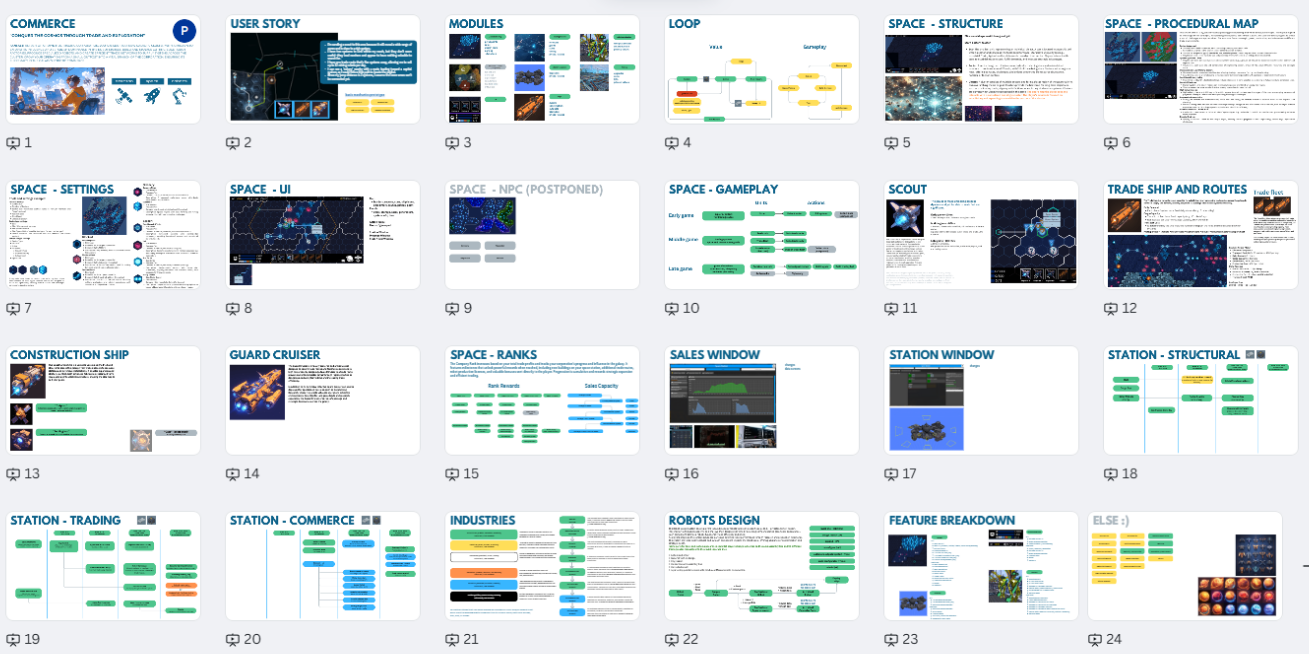Open the SALES WINDOW slide
The width and height of the screenshot is (1309, 654).
(762, 401)
